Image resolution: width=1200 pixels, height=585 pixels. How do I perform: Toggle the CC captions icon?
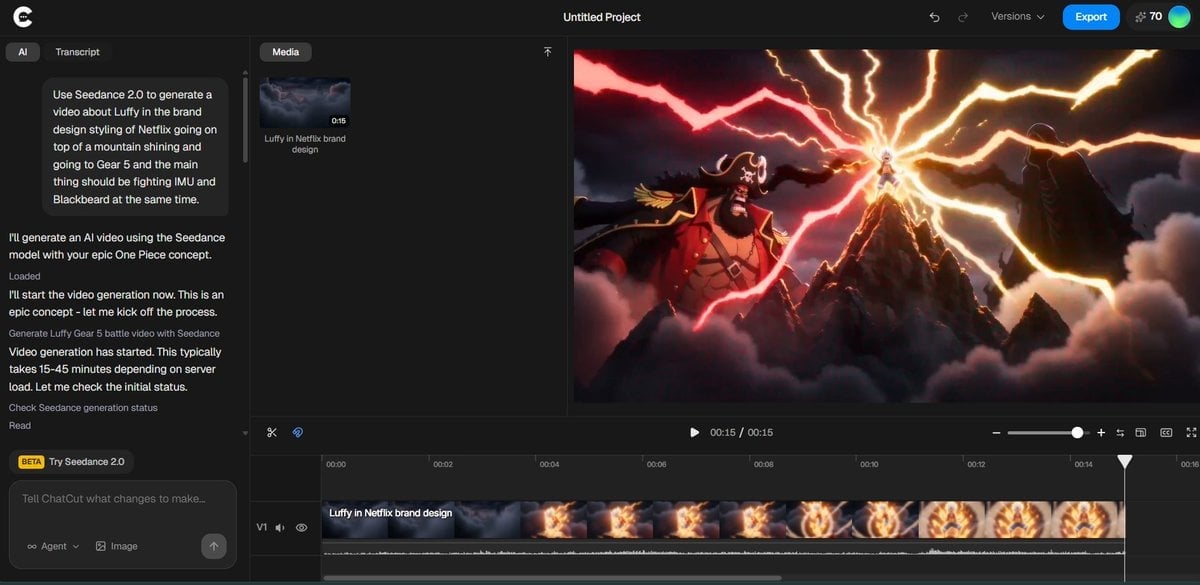tap(1166, 433)
